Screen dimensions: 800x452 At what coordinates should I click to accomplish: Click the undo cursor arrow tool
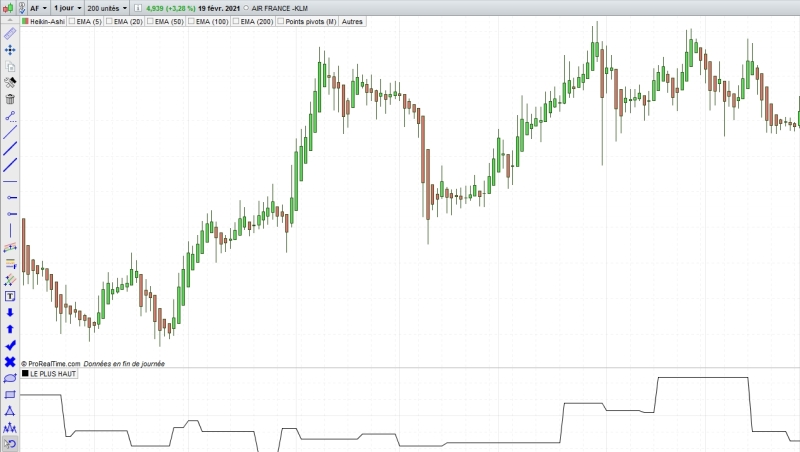[x=10, y=444]
